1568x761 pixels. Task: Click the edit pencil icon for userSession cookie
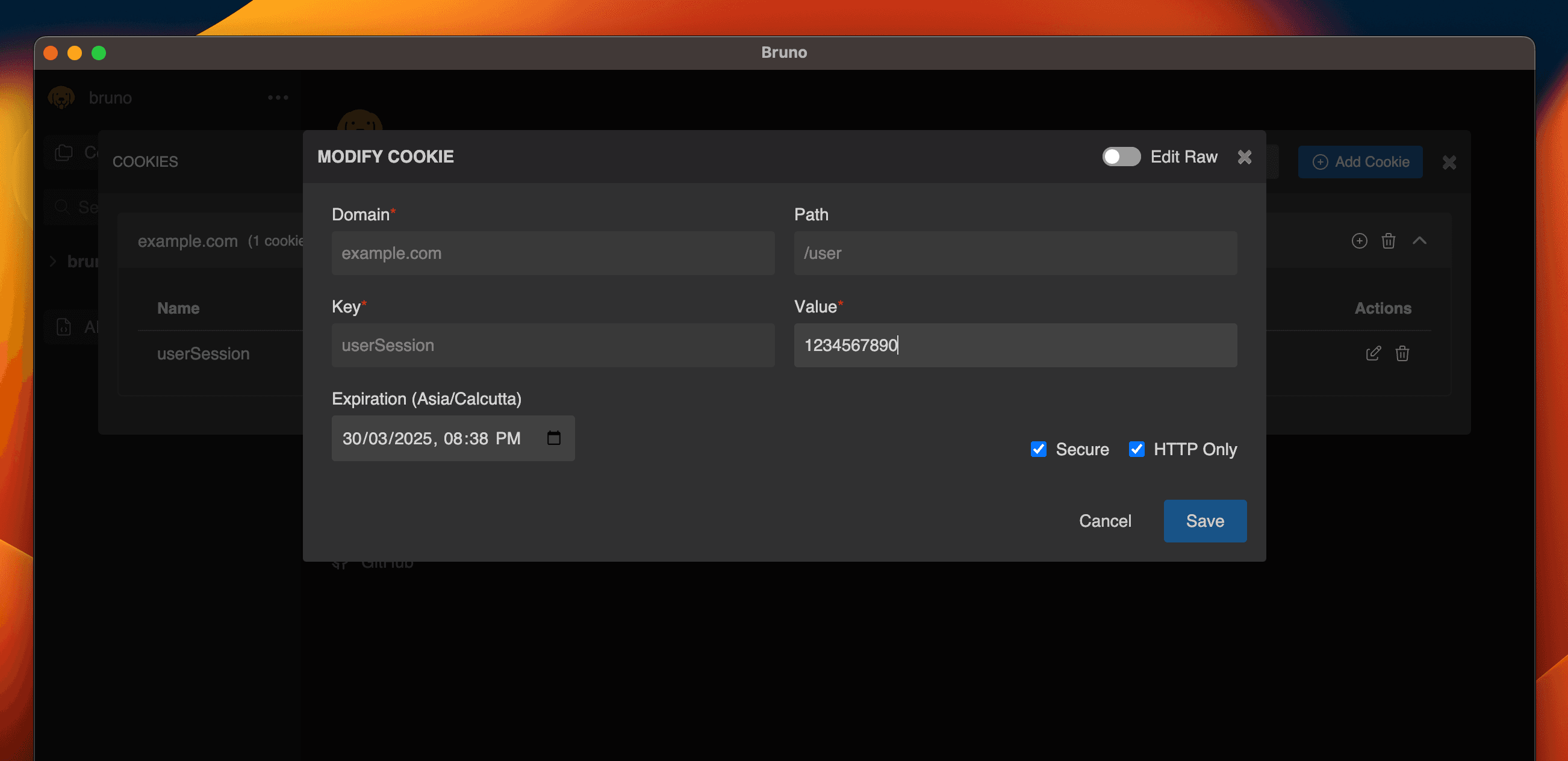pyautogui.click(x=1373, y=353)
